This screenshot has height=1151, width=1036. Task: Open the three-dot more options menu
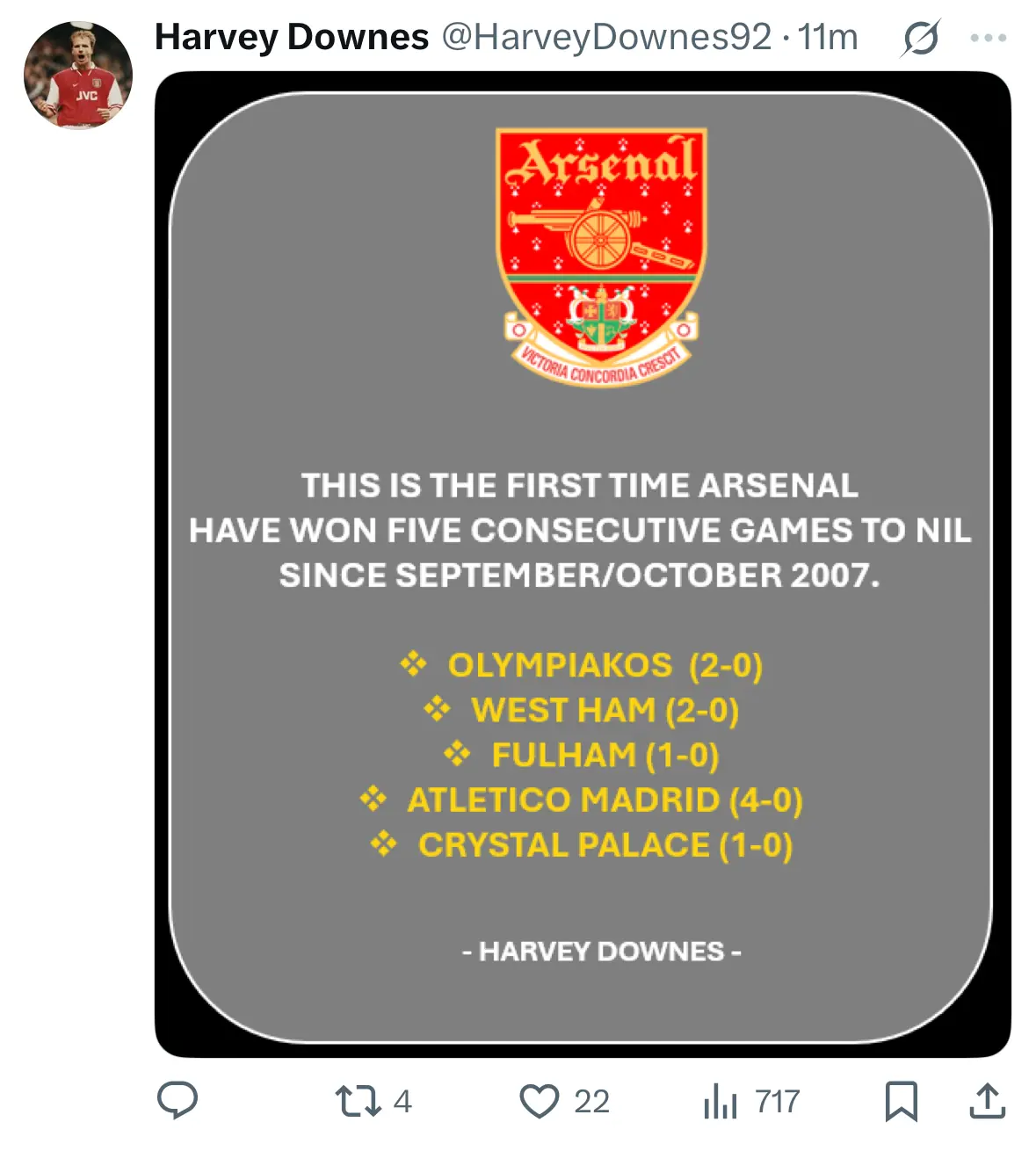point(989,38)
